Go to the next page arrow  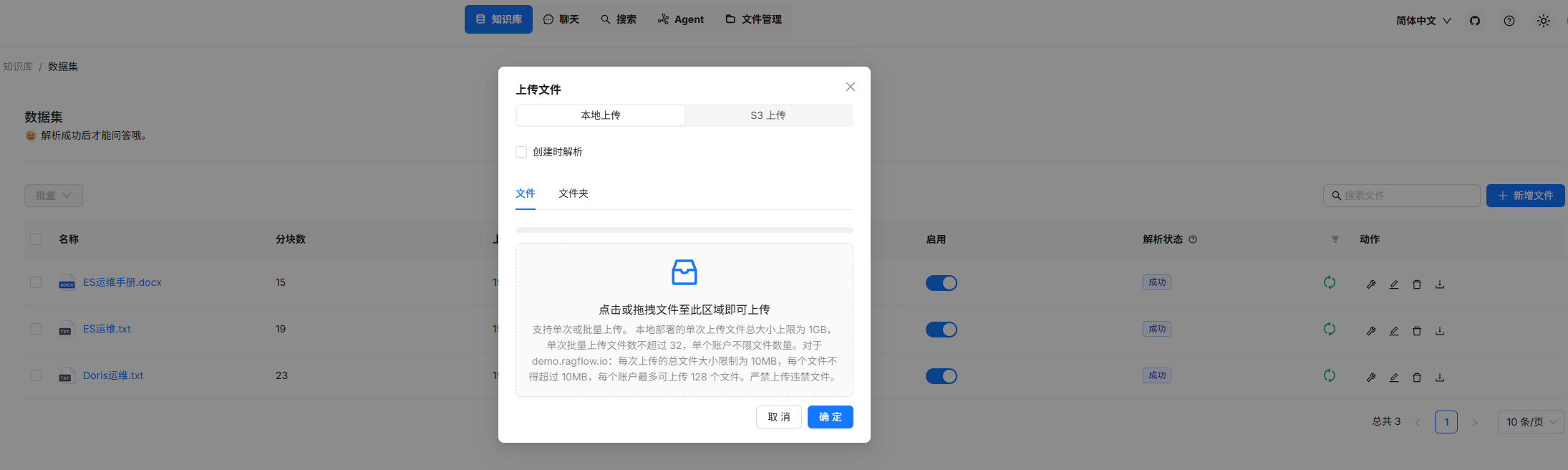tap(1475, 422)
